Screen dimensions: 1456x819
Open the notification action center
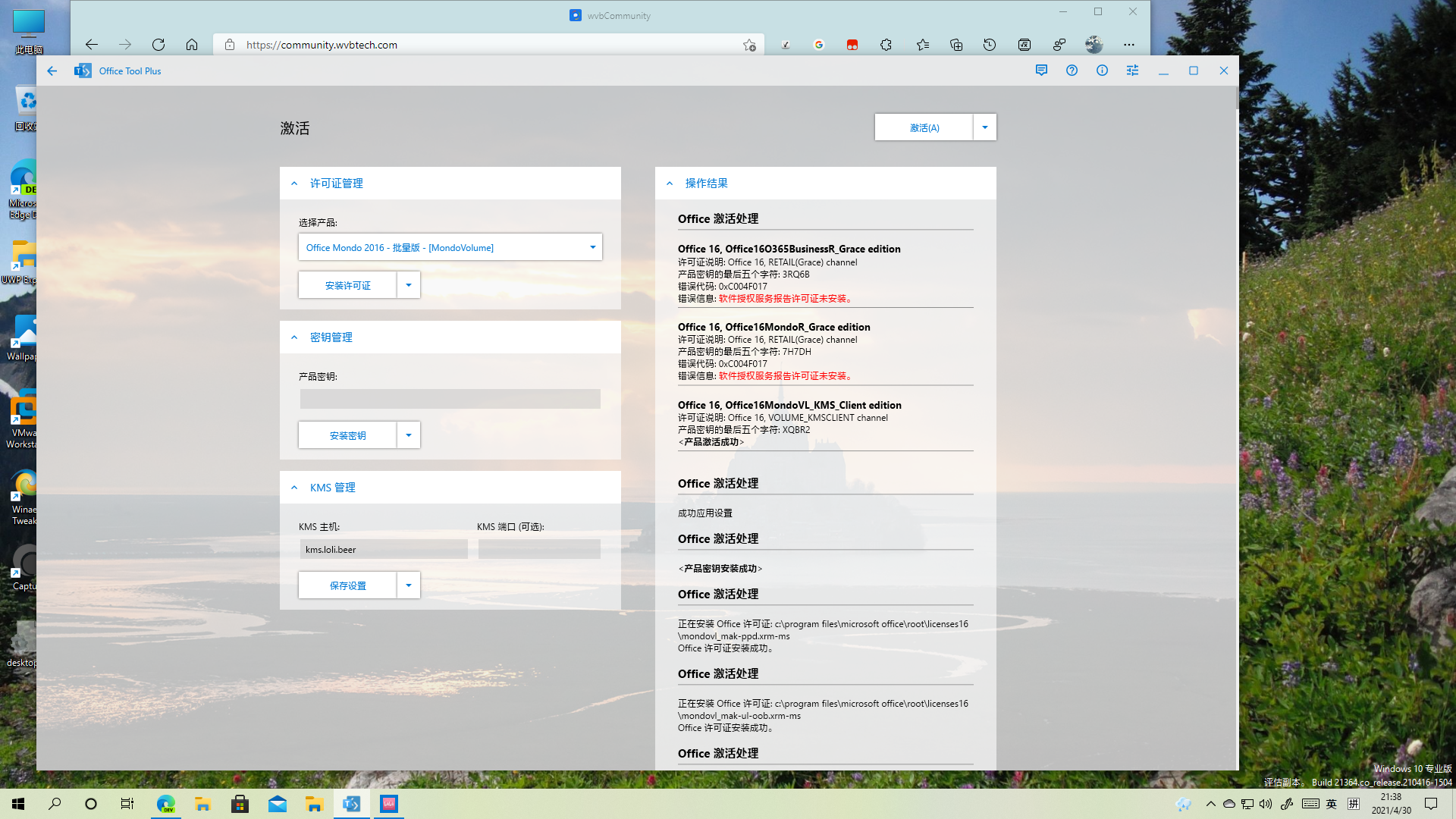1431,804
